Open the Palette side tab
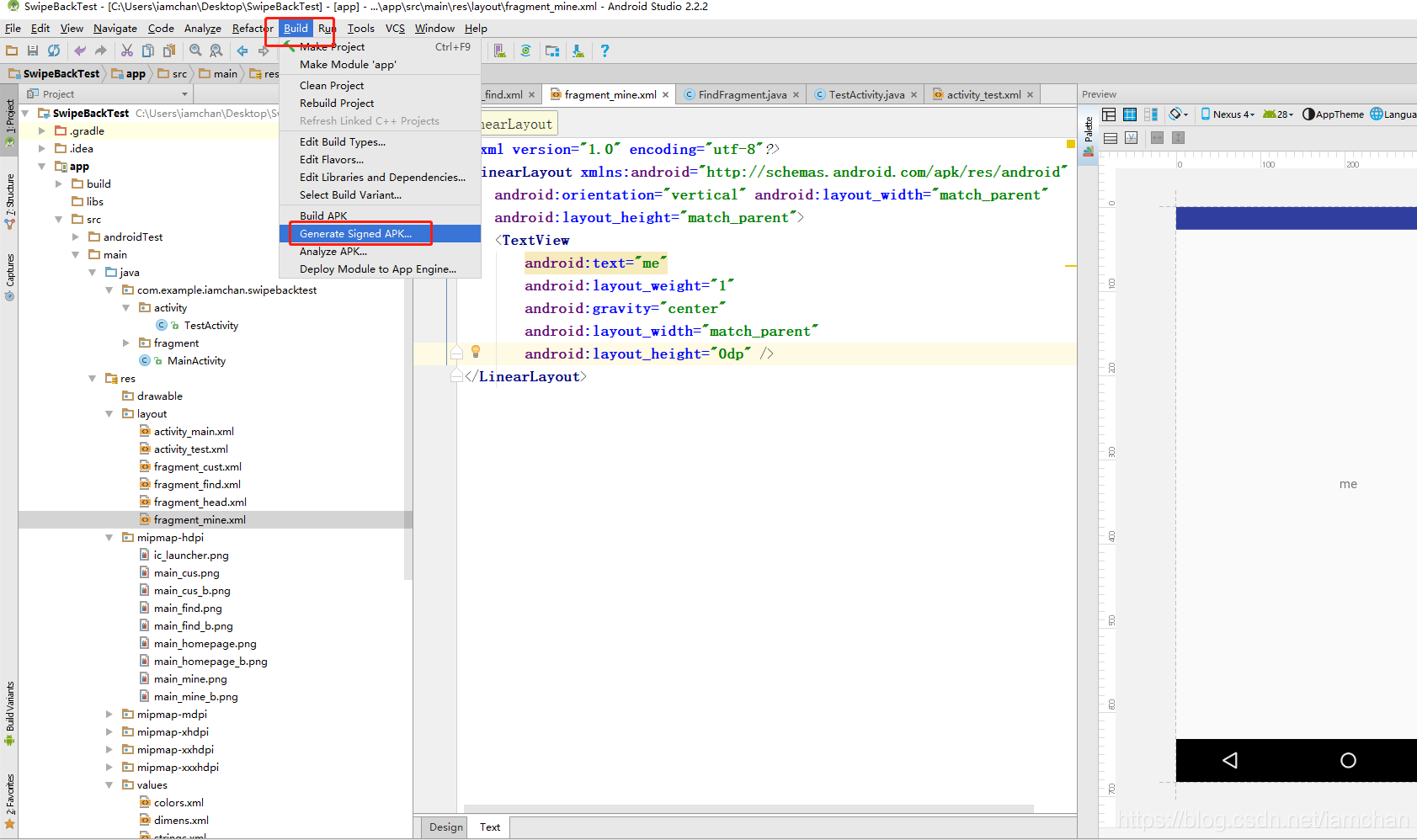 [x=1089, y=137]
